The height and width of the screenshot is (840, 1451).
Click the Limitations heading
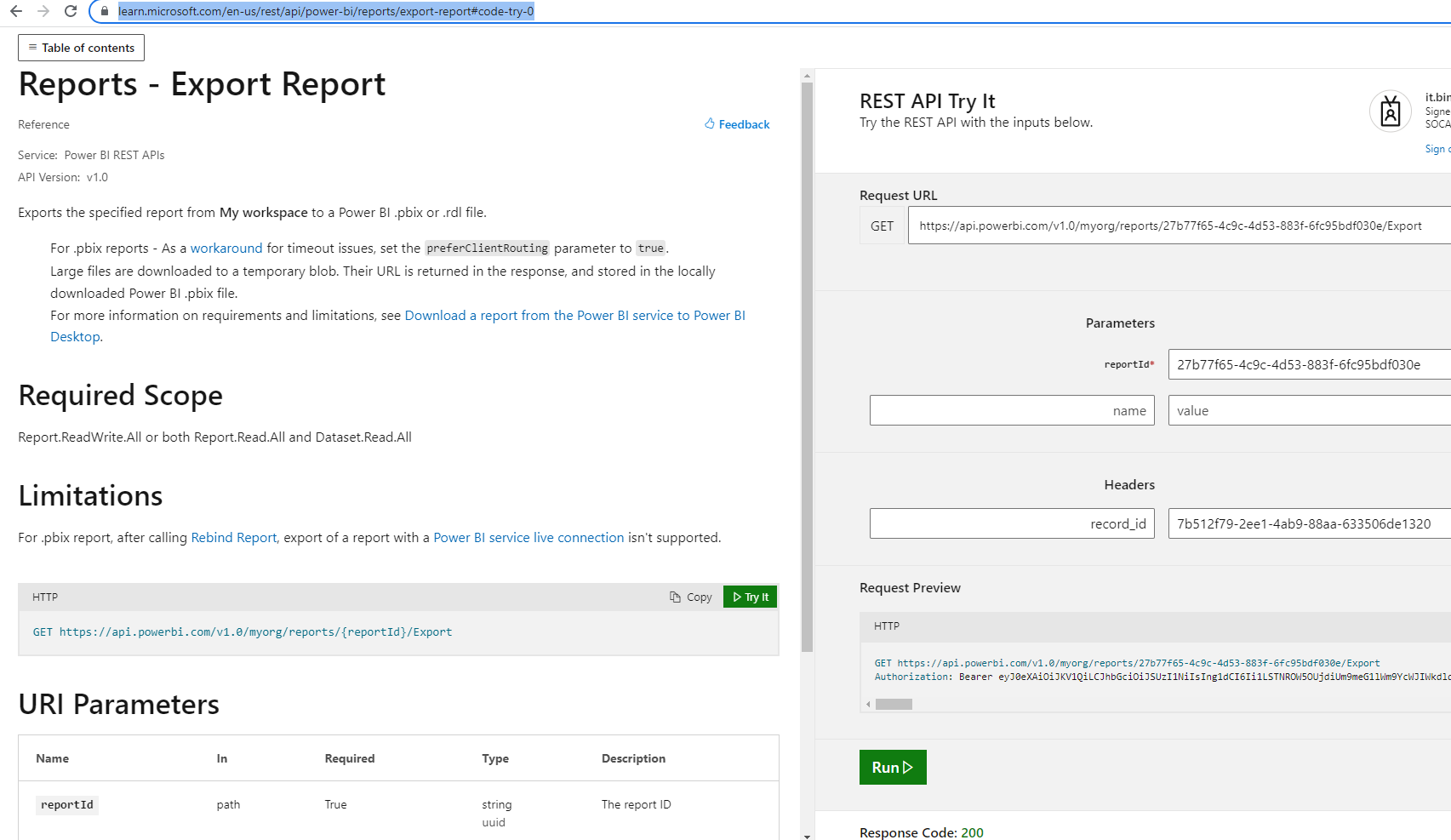90,496
